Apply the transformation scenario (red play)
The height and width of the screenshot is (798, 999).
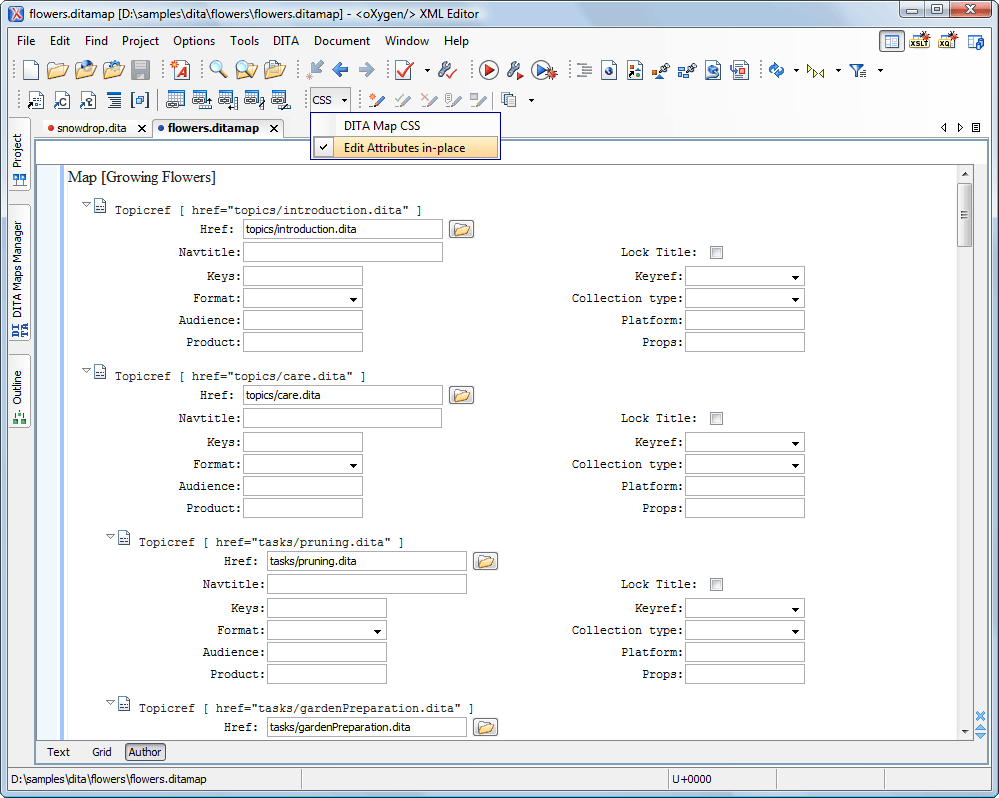coord(489,70)
